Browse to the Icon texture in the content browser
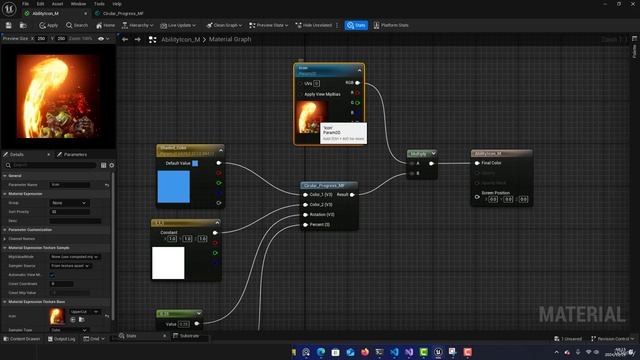The width and height of the screenshot is (640, 360). (x=81, y=320)
